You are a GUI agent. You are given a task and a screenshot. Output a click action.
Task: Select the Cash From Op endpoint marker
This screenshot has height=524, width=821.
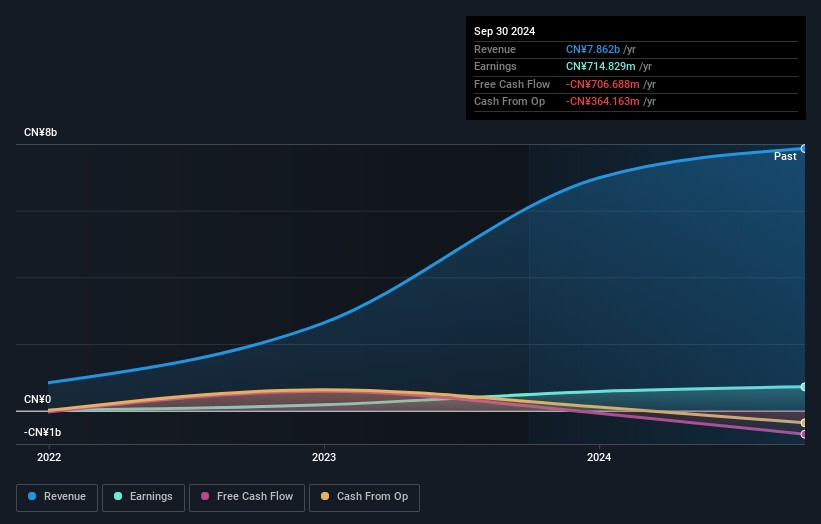pos(803,422)
